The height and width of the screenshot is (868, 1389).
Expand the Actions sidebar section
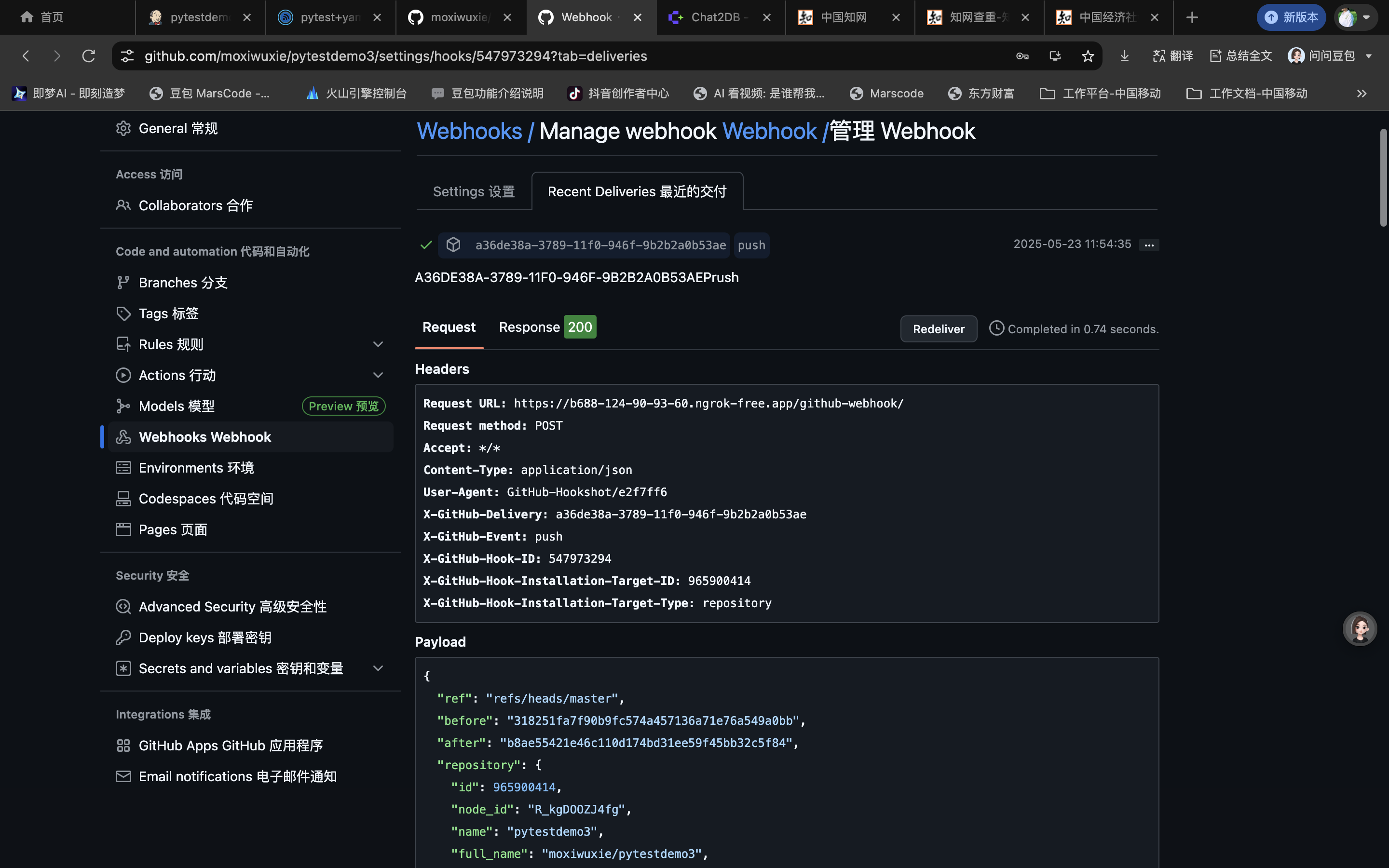(x=378, y=376)
